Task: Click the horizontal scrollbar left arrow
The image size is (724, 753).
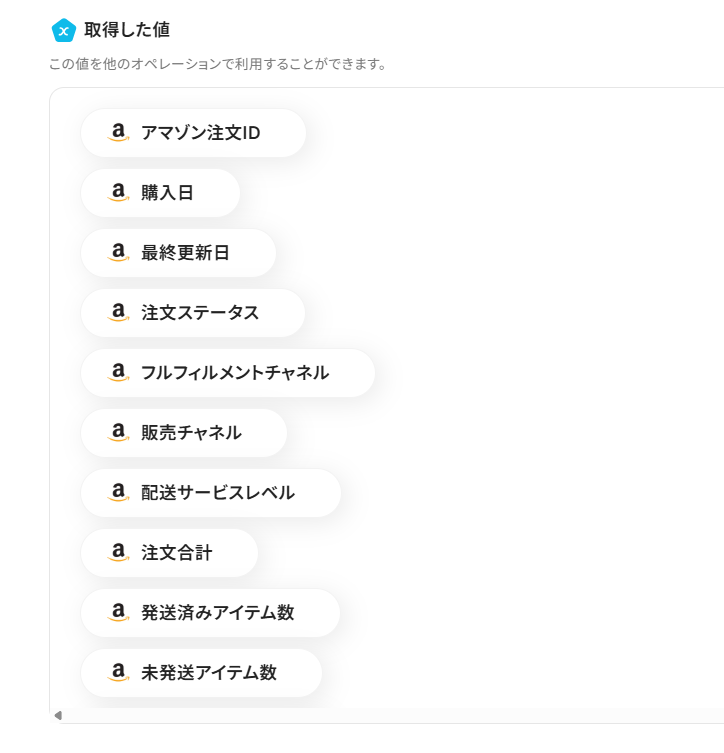Action: pyautogui.click(x=58, y=715)
